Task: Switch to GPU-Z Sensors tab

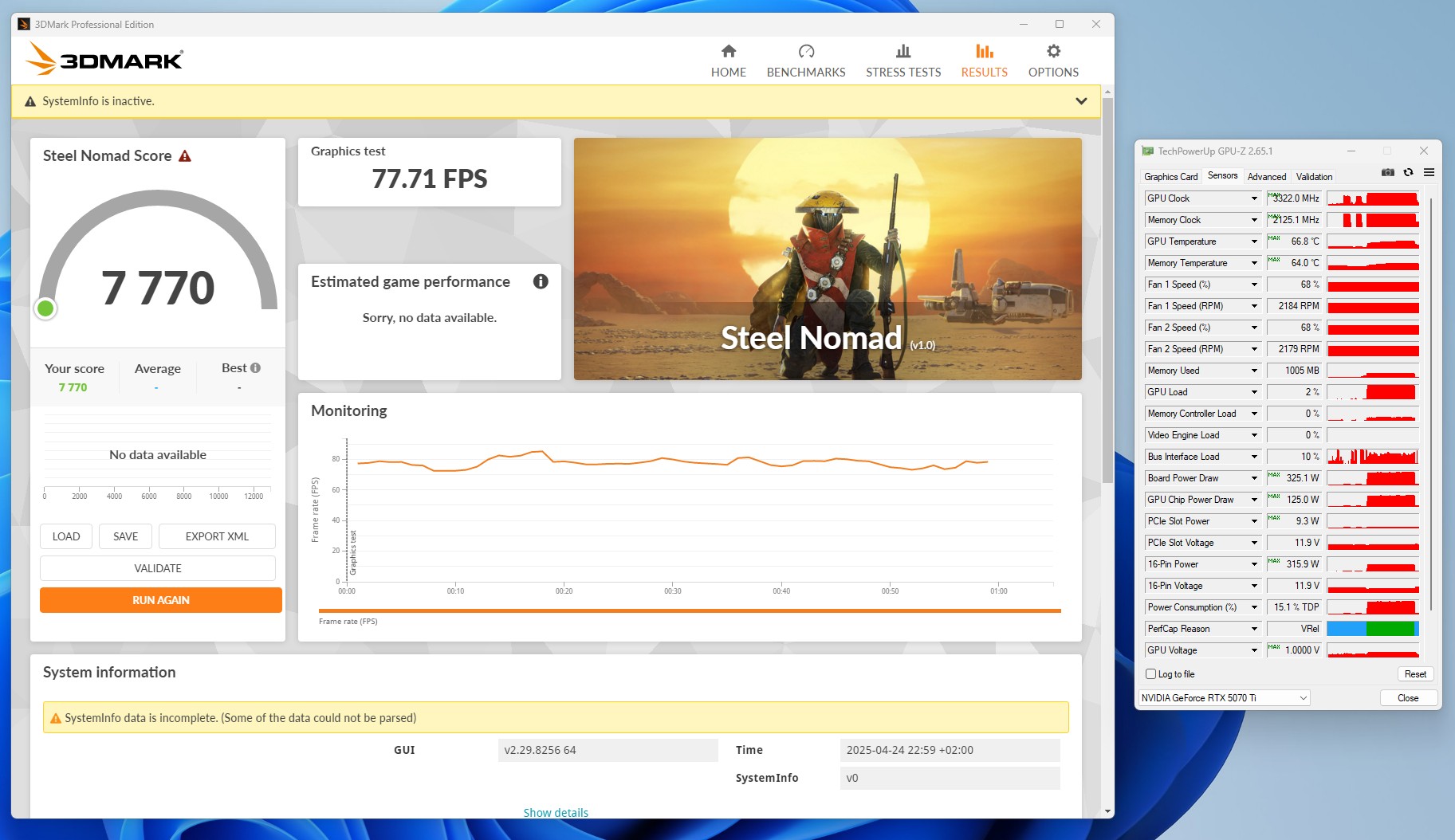Action: (x=1222, y=175)
